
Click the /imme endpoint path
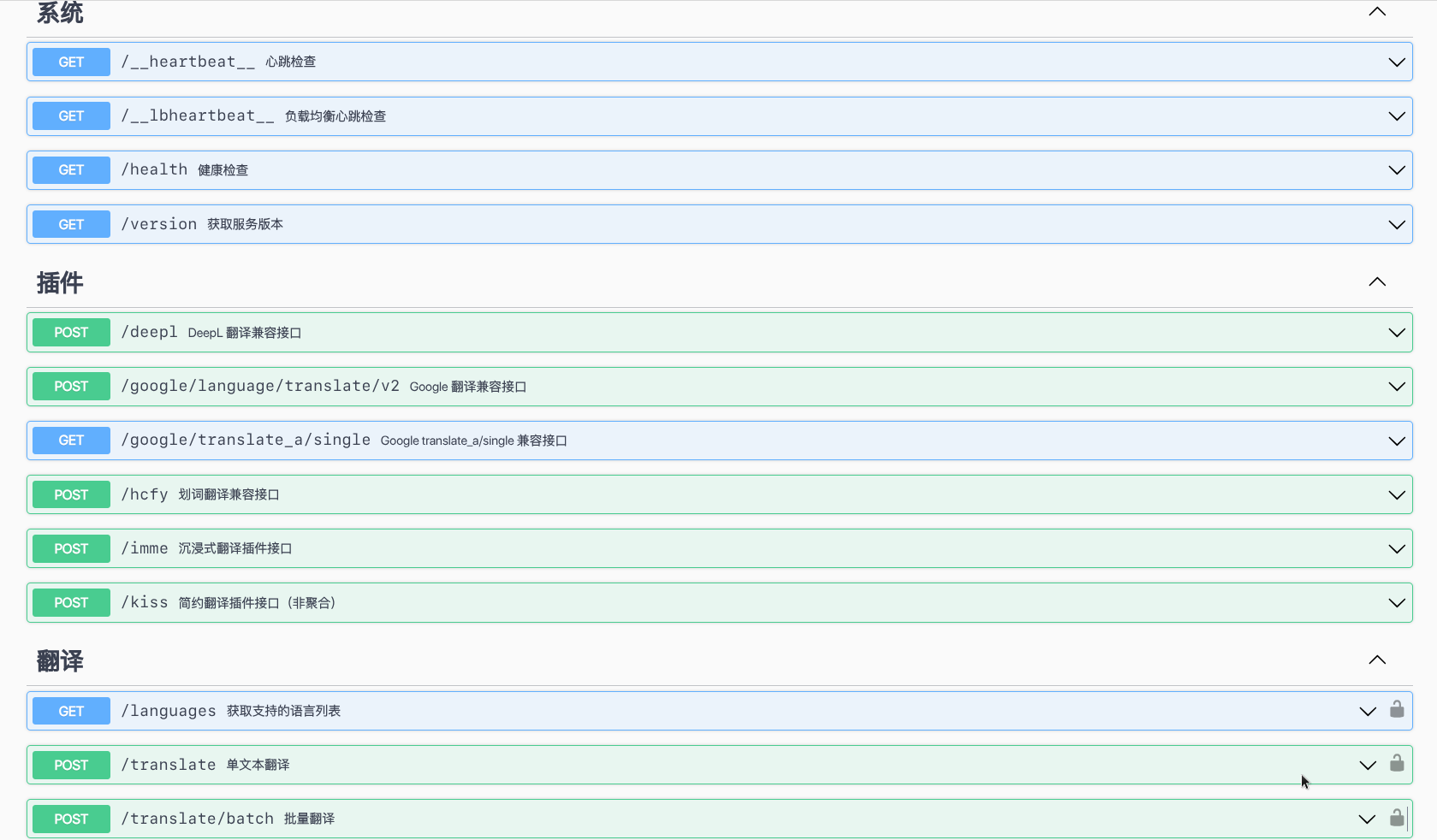point(145,548)
